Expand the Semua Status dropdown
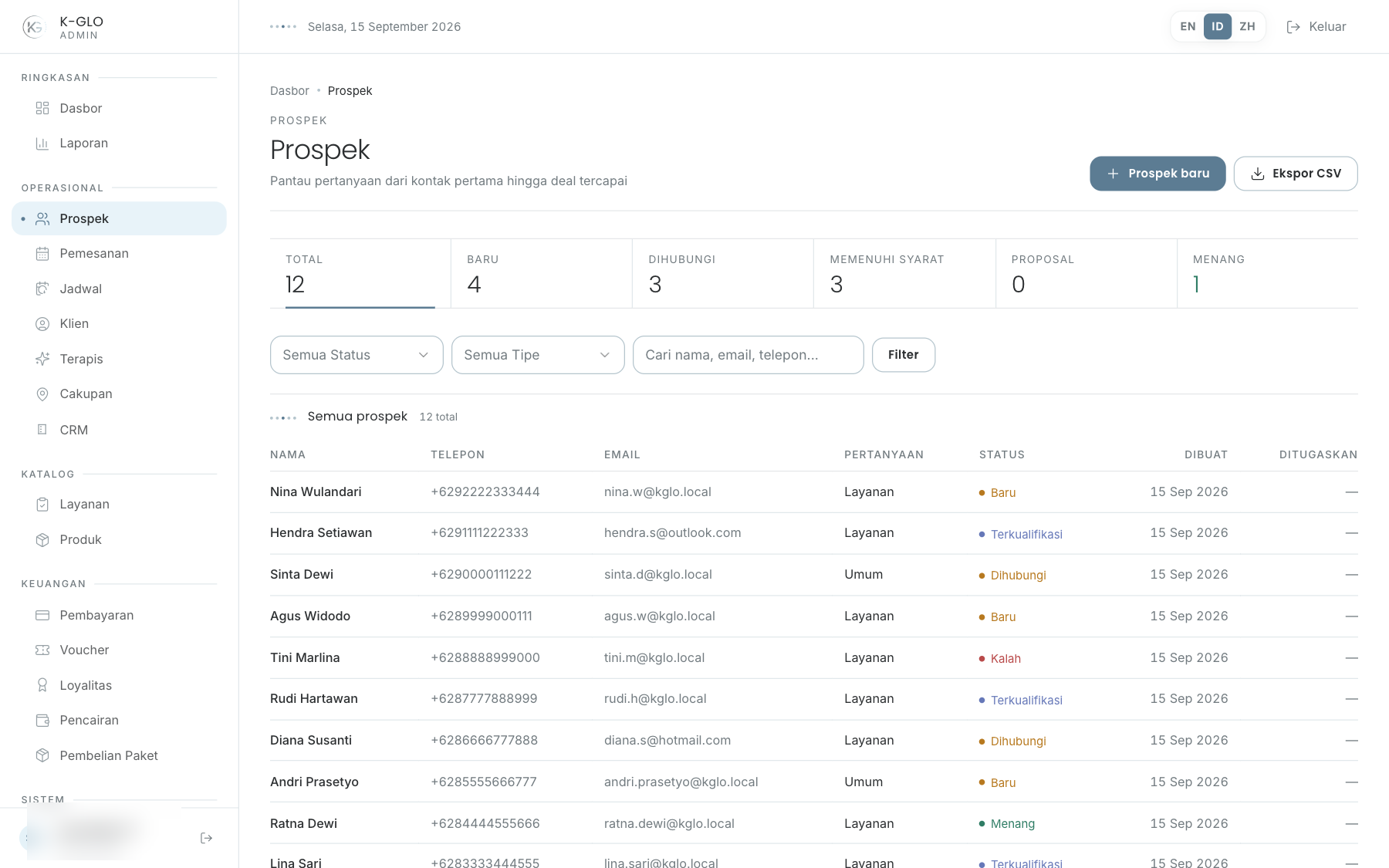 pyautogui.click(x=357, y=355)
